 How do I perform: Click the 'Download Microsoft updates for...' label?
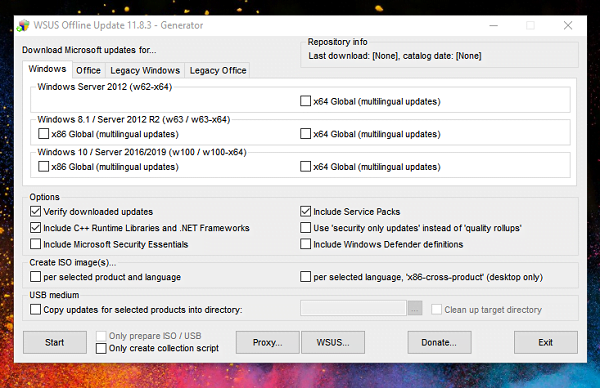pos(89,50)
